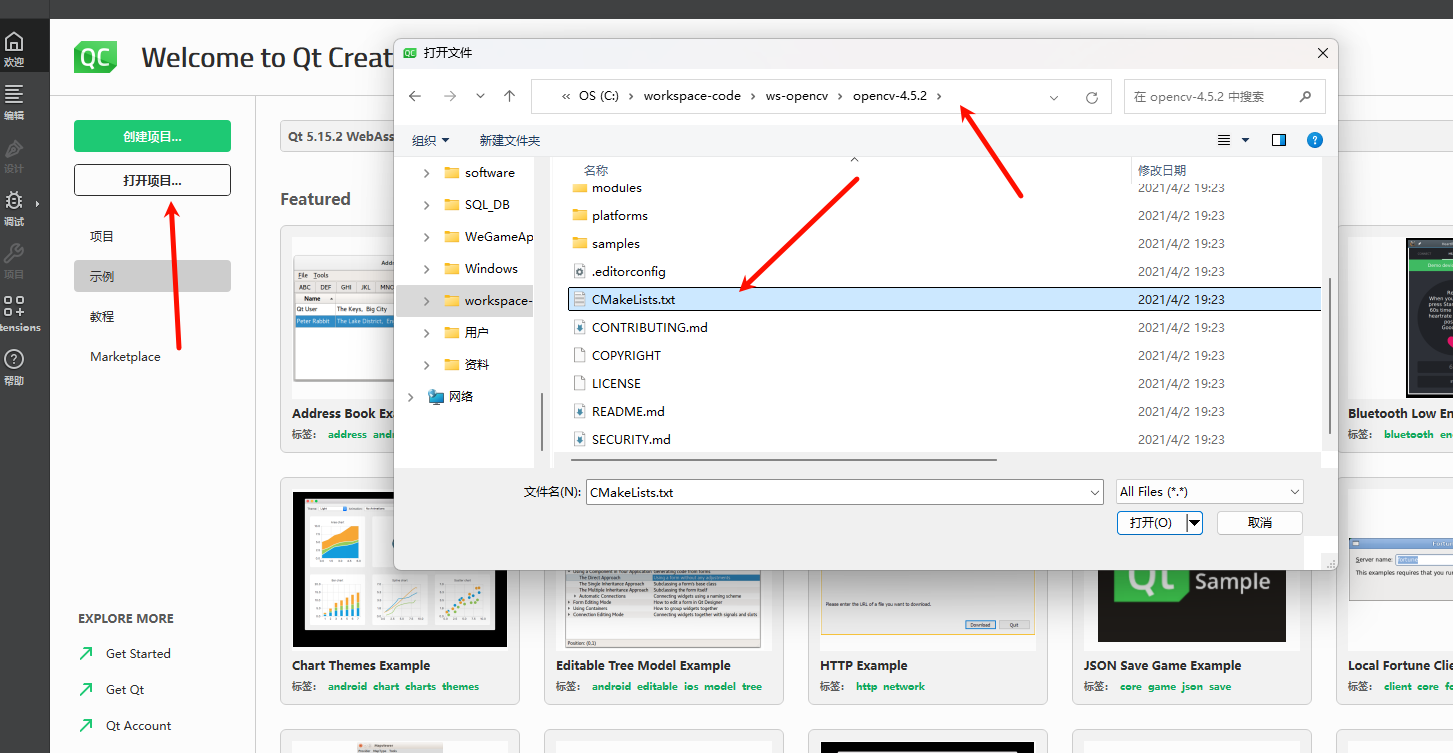1453x753 pixels.
Task: Open file dialog help icon
Action: (1315, 140)
